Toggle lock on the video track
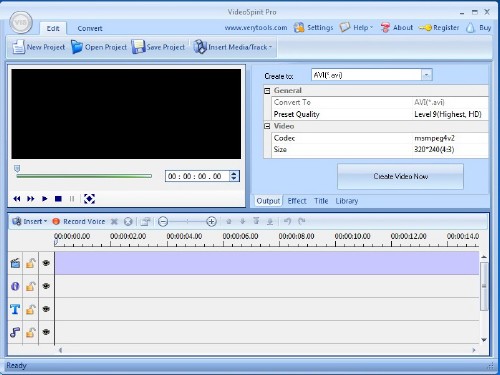The height and width of the screenshot is (375, 500). point(31,263)
